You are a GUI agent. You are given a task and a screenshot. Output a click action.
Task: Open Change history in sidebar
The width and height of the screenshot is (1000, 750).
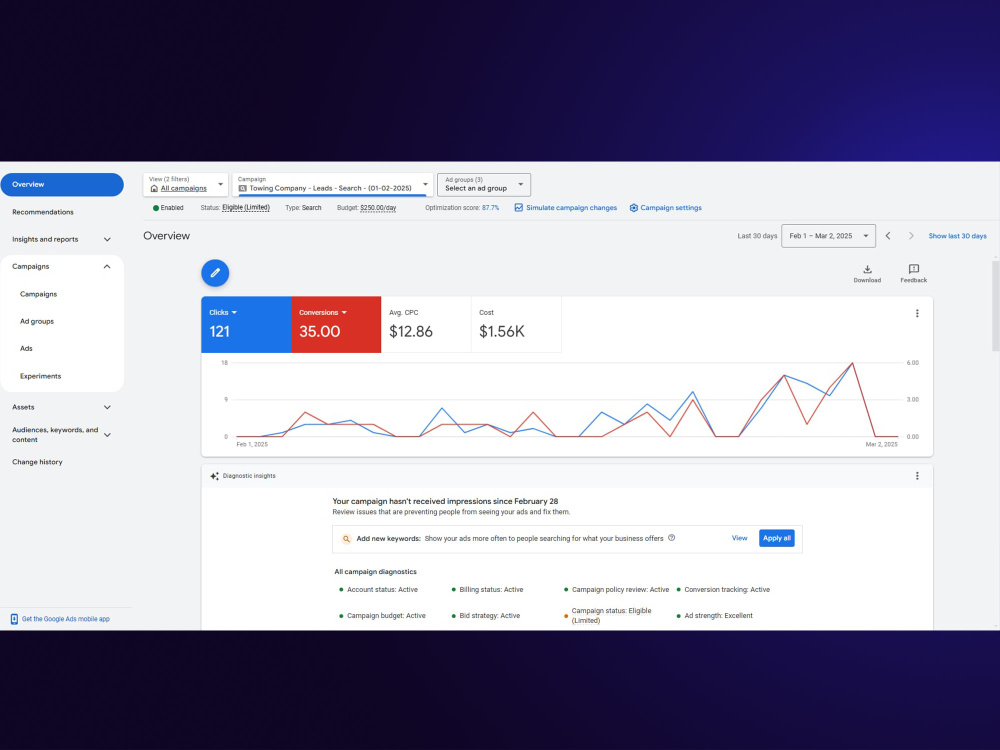coord(38,462)
